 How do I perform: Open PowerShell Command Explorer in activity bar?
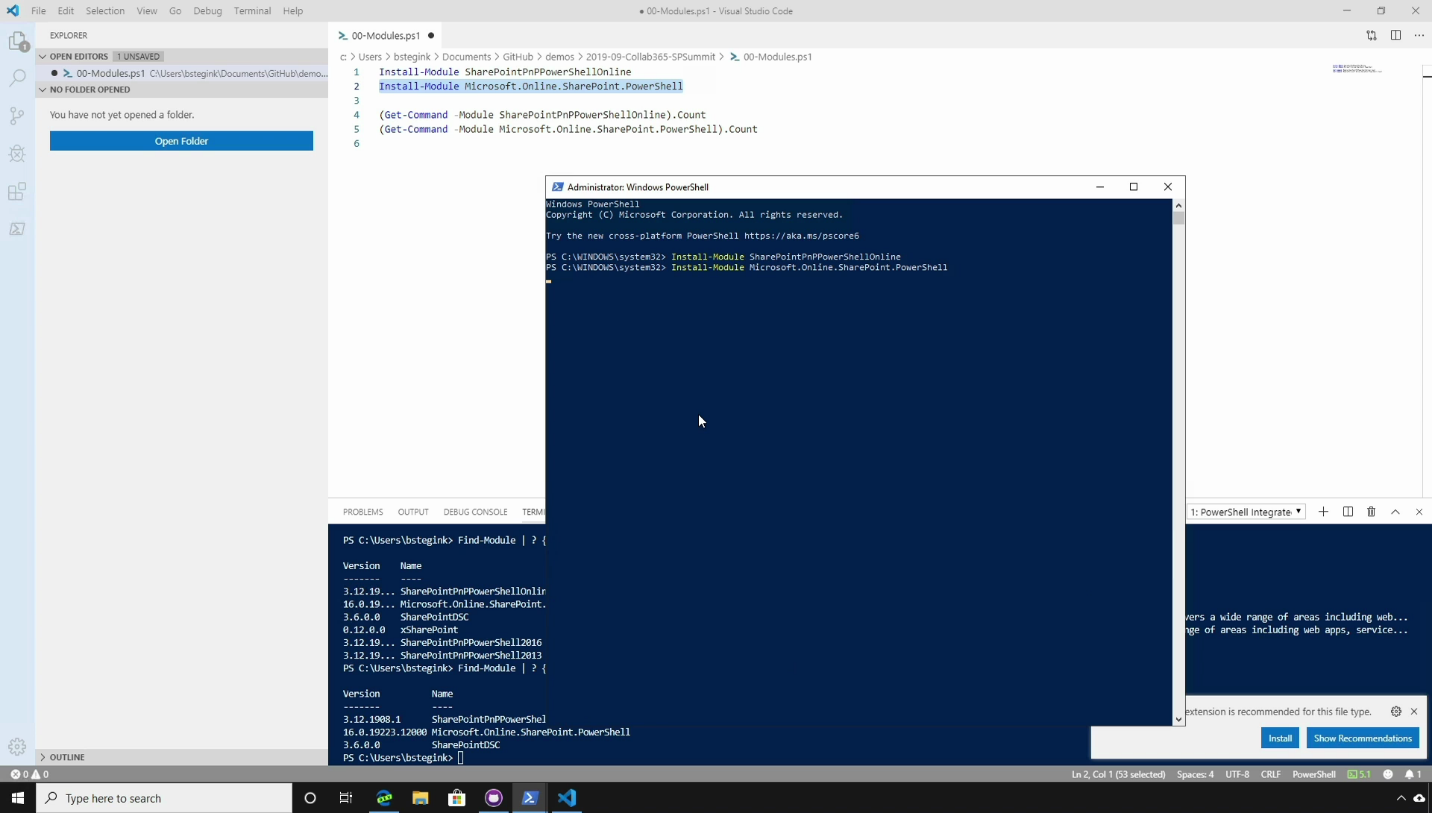click(17, 229)
